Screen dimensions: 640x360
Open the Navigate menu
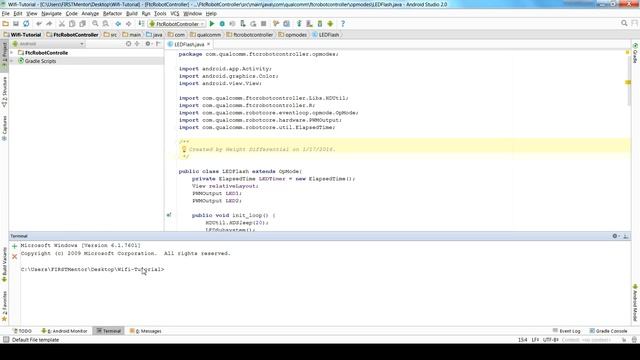pos(51,13)
